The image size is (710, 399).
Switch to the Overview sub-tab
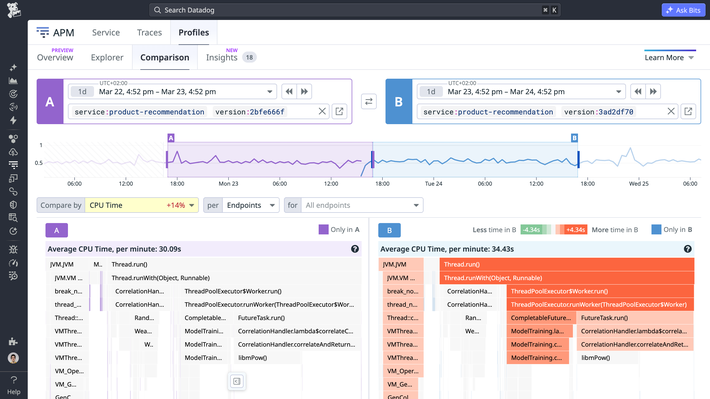(55, 58)
